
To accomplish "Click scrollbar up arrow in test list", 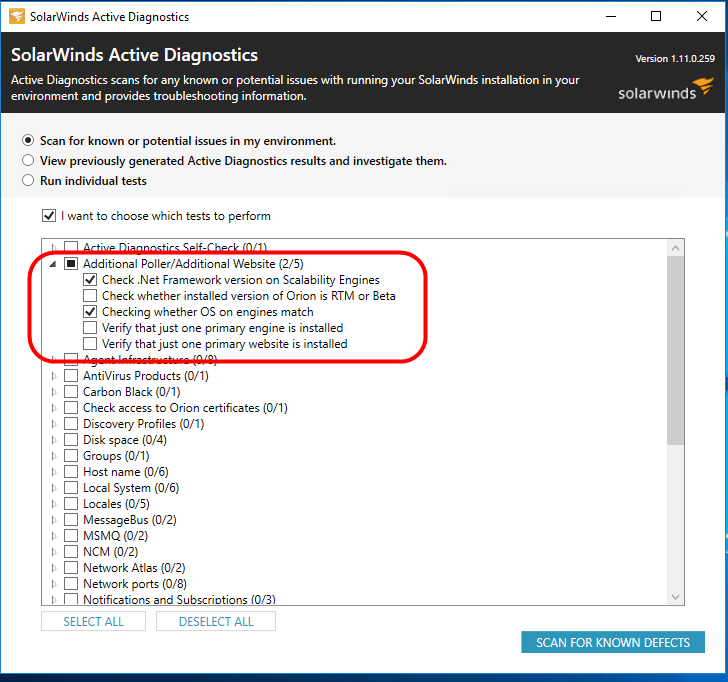I will tap(676, 248).
